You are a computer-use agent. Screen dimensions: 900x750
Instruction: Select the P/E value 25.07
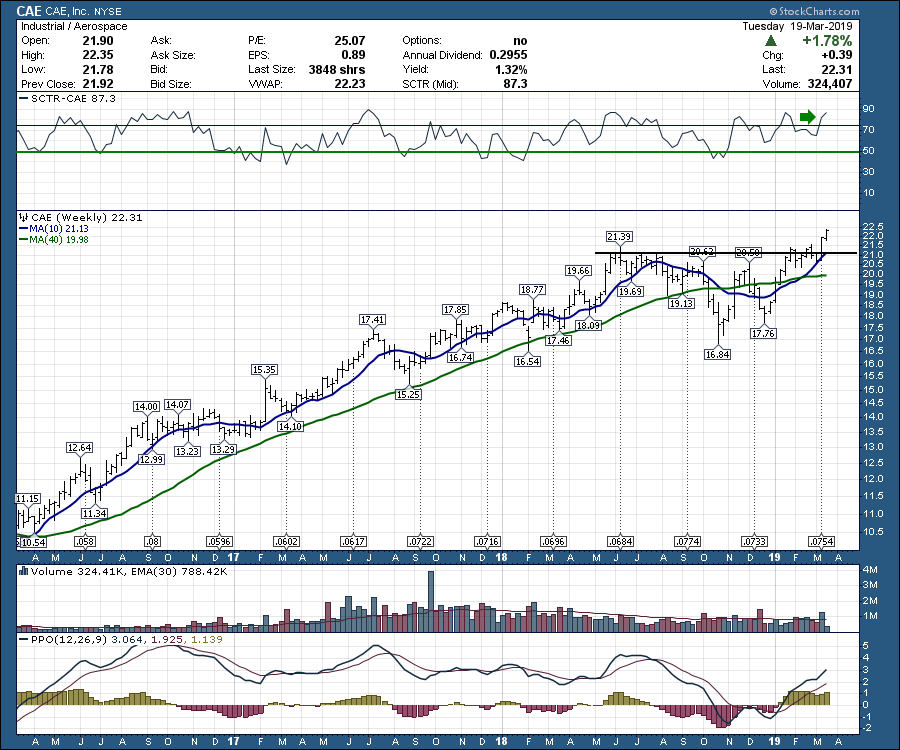pos(350,41)
